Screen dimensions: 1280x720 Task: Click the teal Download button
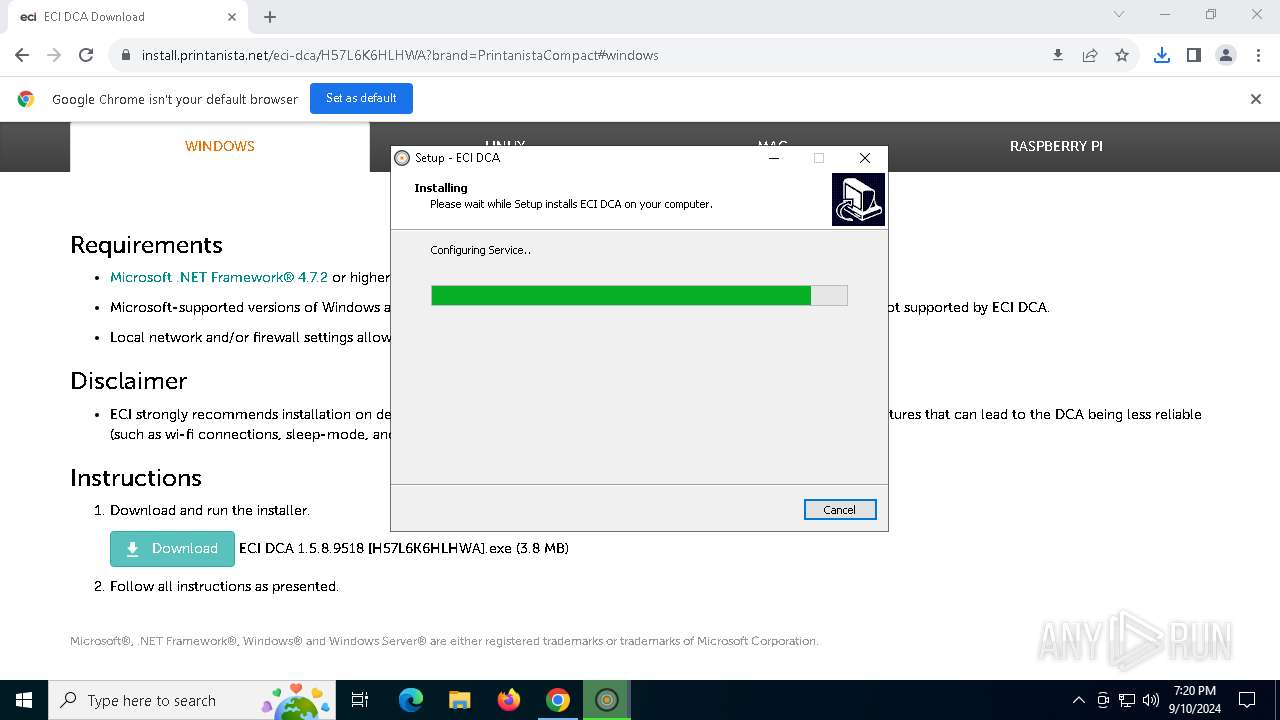point(172,549)
